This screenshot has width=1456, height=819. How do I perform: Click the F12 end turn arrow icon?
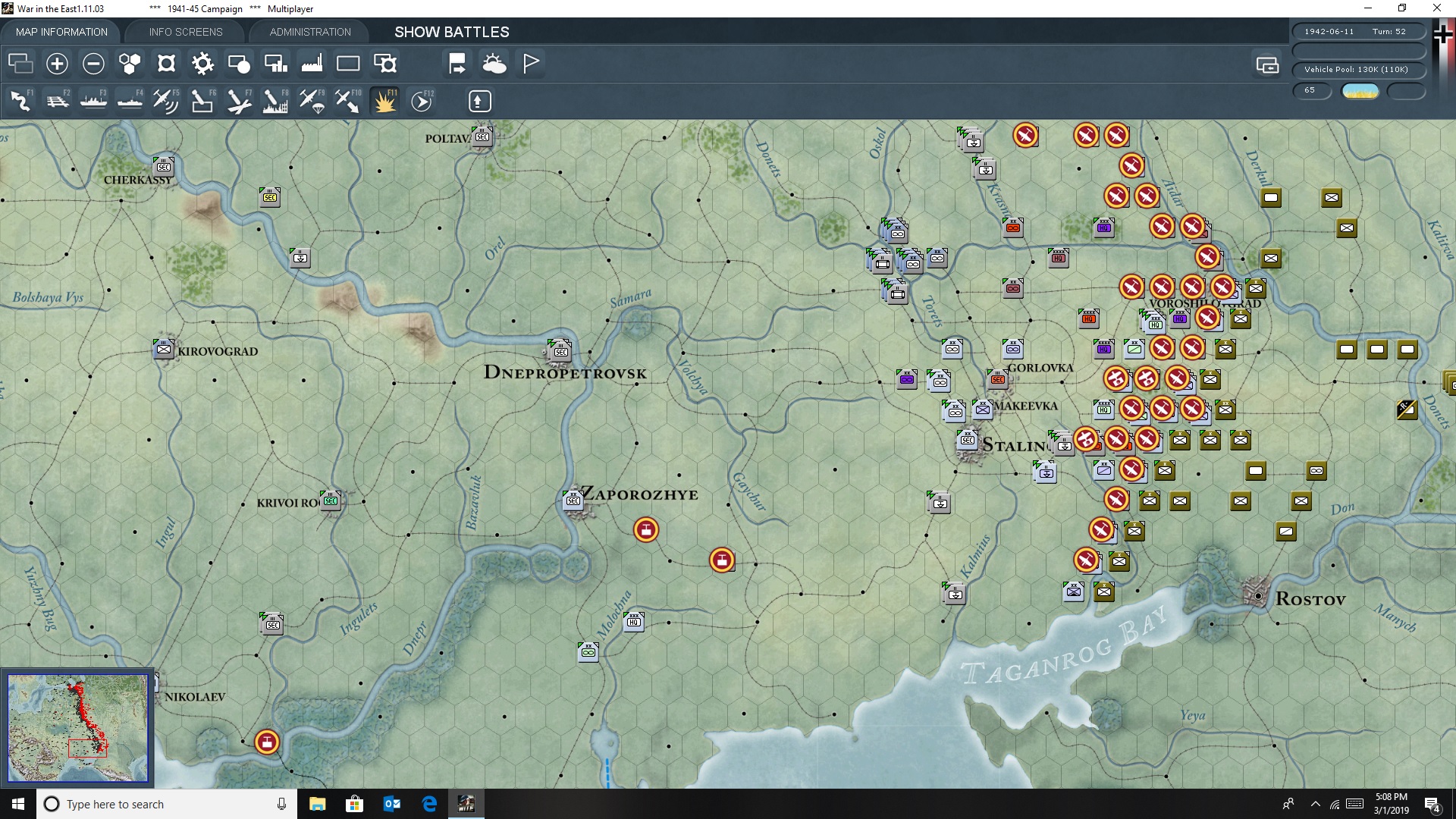[422, 101]
